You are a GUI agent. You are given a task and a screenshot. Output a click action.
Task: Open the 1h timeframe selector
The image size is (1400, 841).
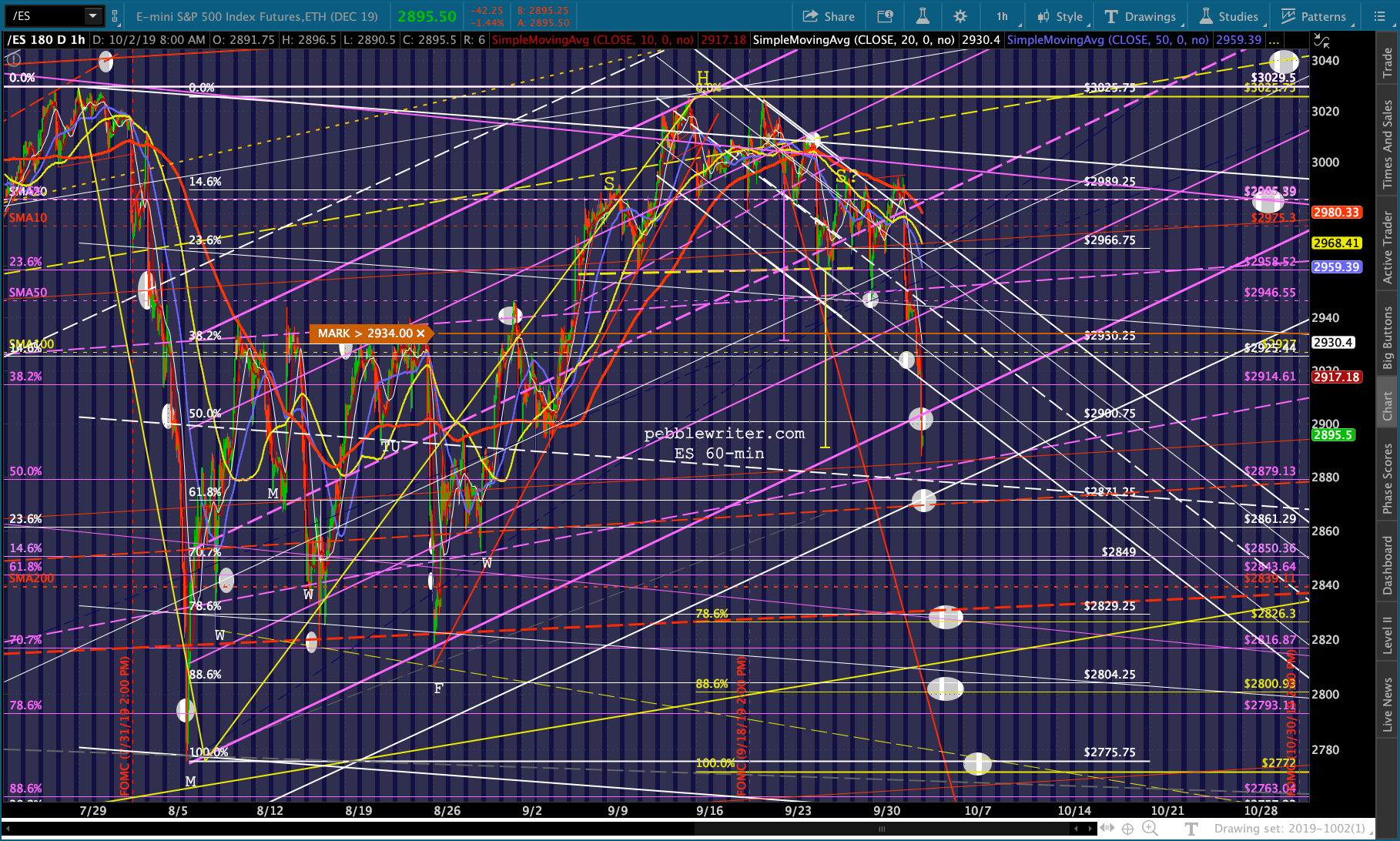click(x=1002, y=16)
